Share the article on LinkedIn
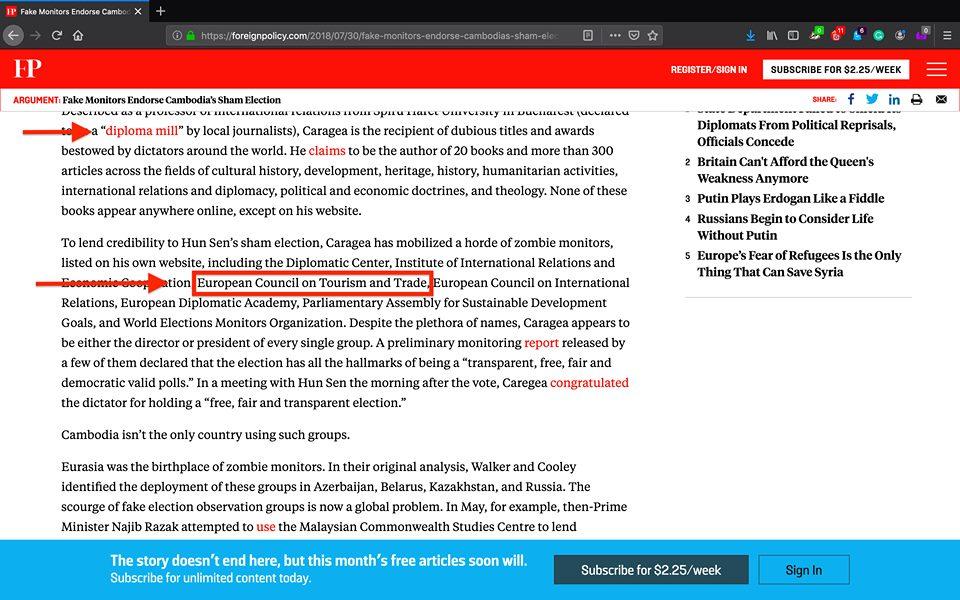The image size is (960, 600). point(894,99)
